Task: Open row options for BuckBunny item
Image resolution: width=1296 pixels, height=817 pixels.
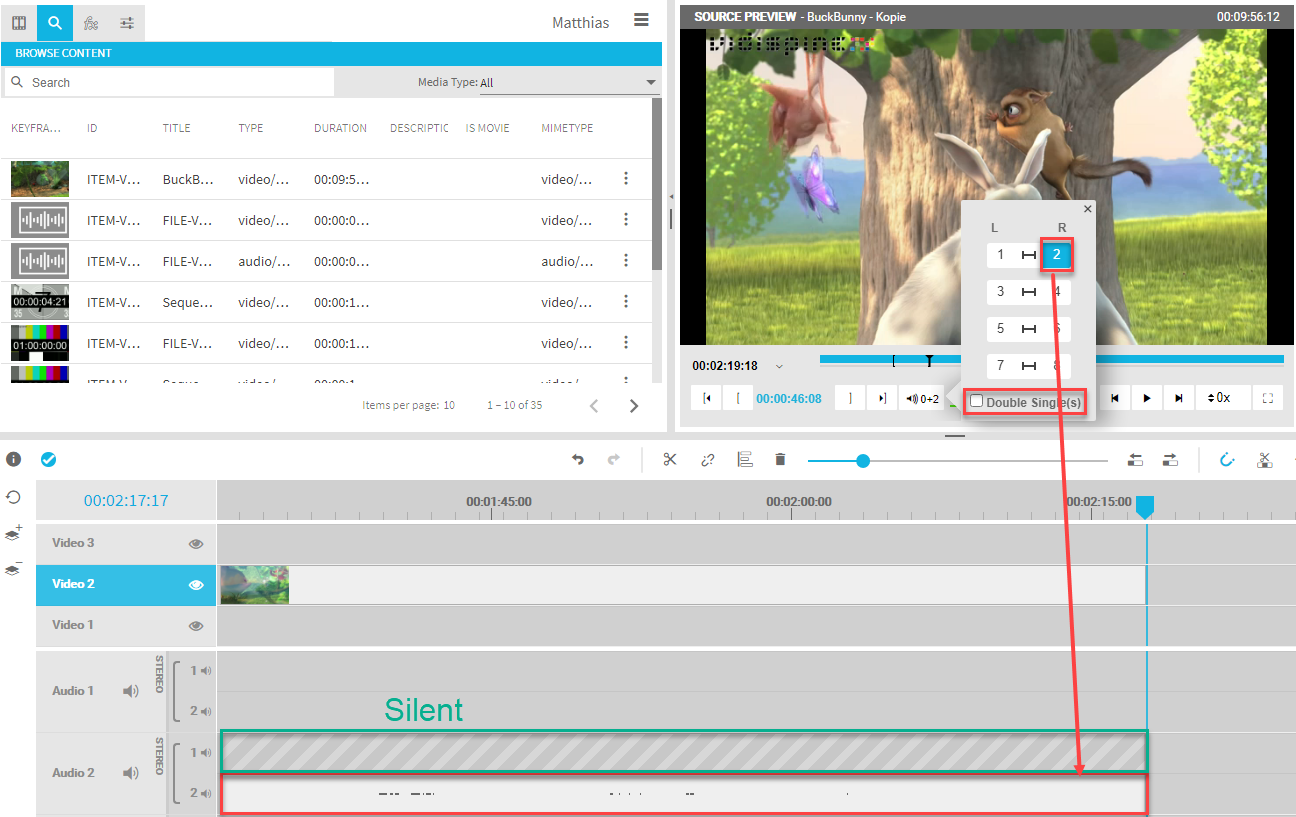Action: tap(626, 179)
